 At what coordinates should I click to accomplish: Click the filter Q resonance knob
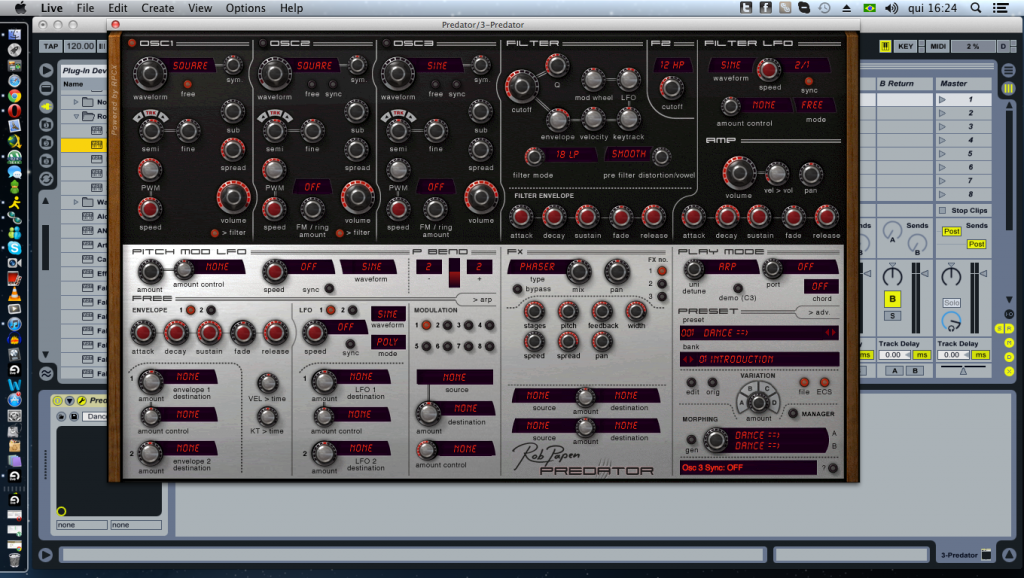tap(556, 65)
